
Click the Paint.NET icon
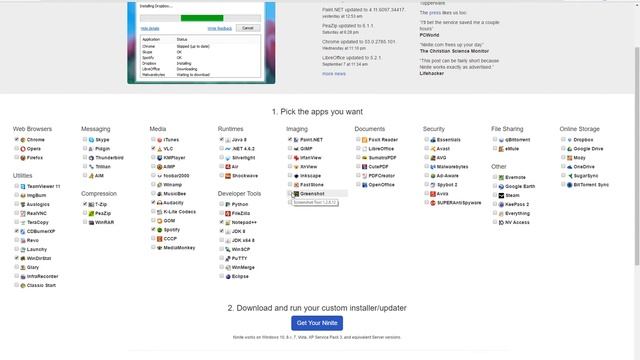click(296, 140)
